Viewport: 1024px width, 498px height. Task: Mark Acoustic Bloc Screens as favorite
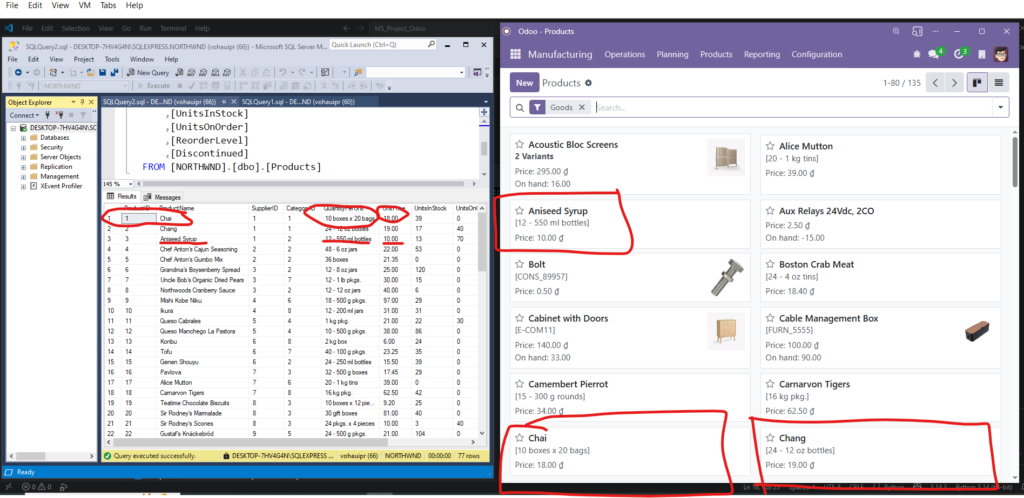tap(519, 145)
